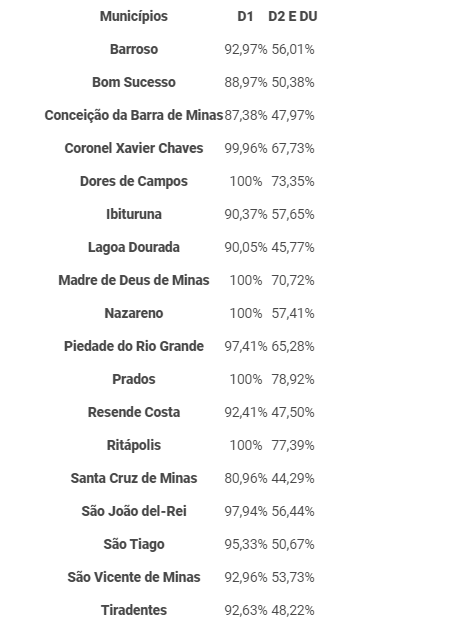The image size is (462, 625).
Task: Click the Municípios column header
Action: 134,16
